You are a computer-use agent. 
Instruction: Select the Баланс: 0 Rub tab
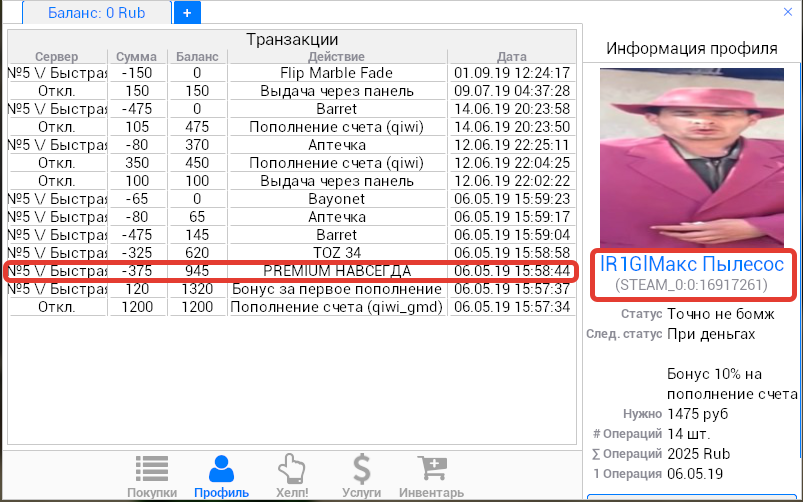[x=96, y=13]
